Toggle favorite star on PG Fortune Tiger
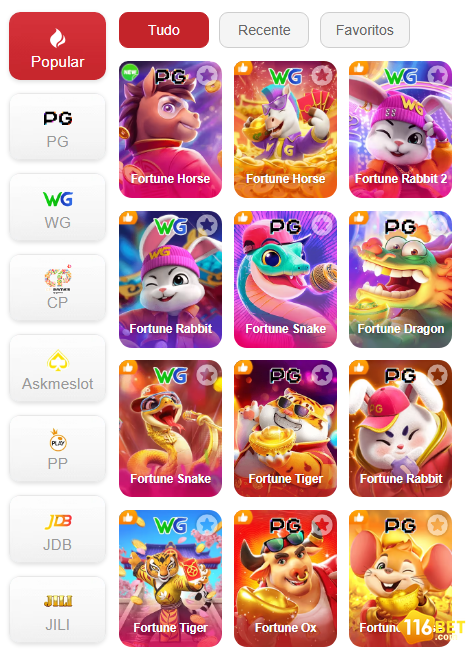466x656 pixels. [322, 374]
